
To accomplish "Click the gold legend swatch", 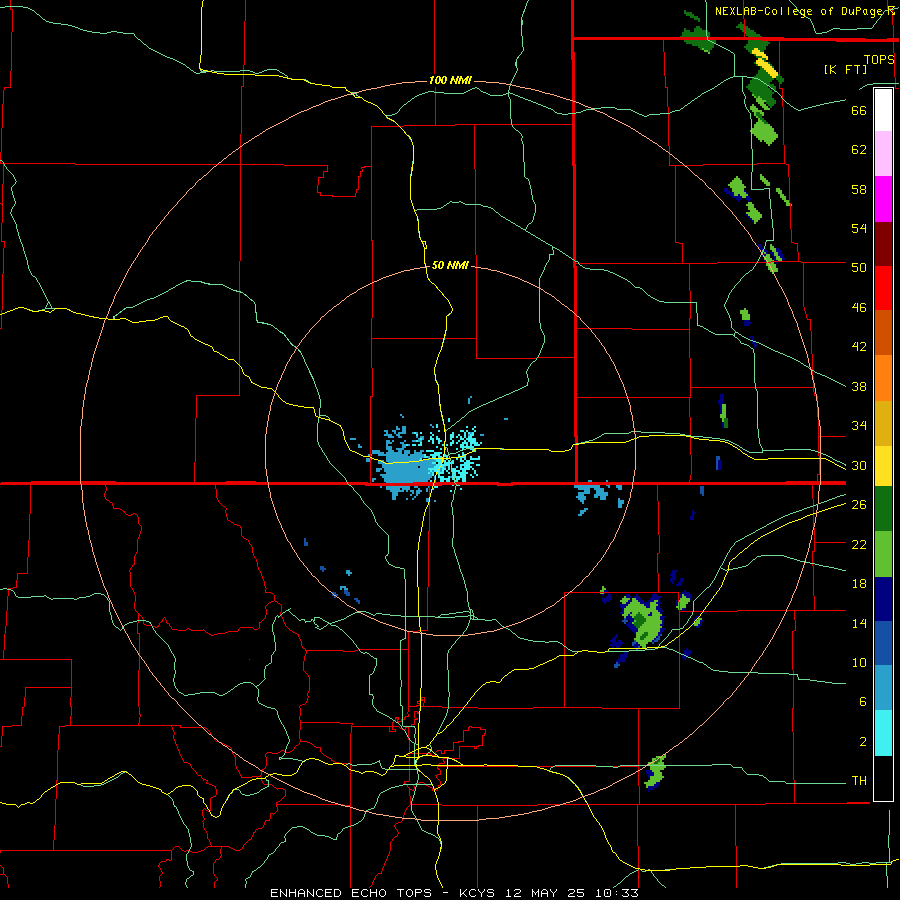I will 883,423.
